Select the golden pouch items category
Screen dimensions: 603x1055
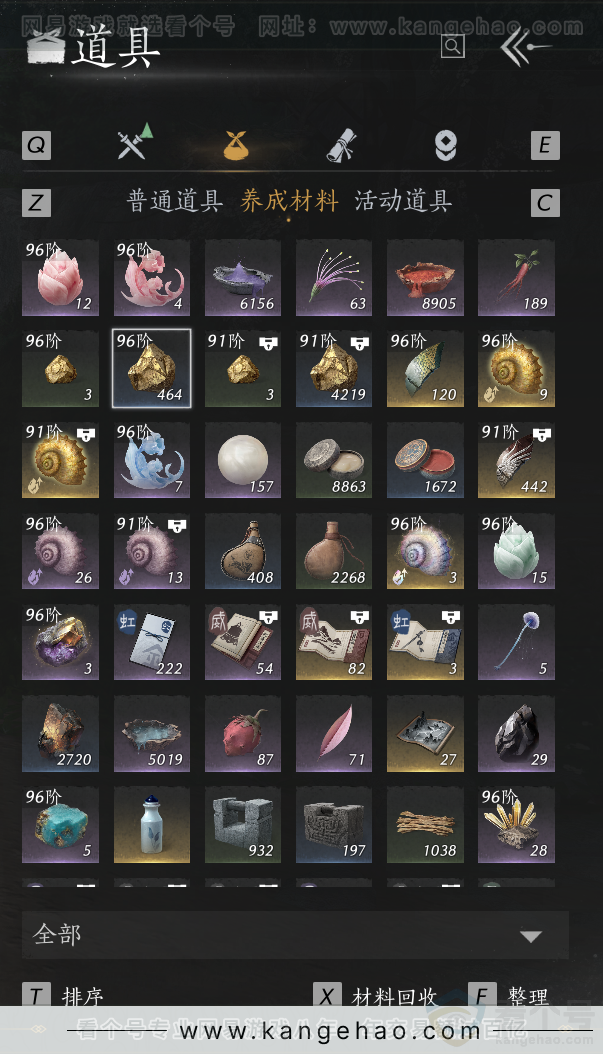pyautogui.click(x=236, y=145)
